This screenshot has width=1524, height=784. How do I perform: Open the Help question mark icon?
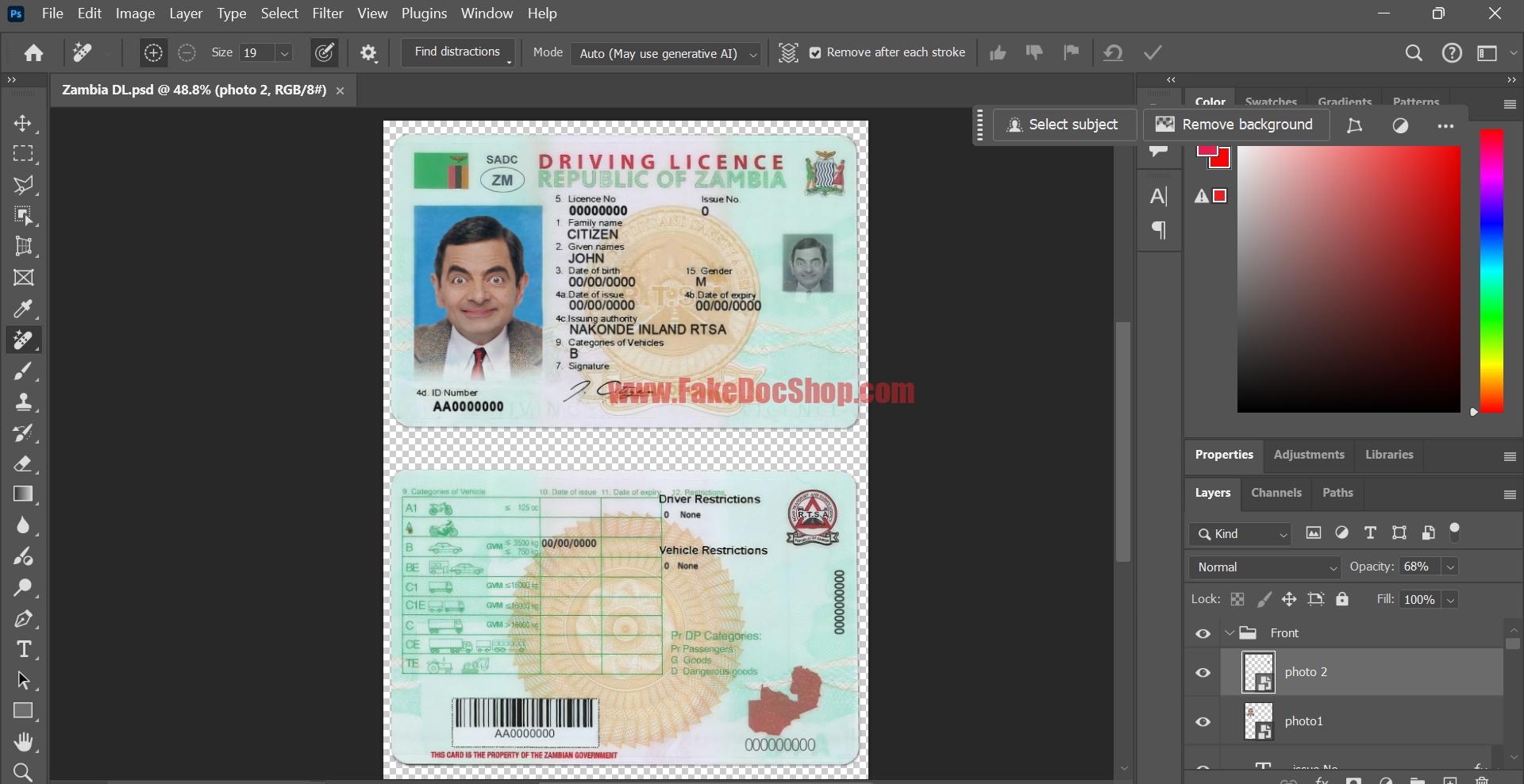click(1452, 53)
